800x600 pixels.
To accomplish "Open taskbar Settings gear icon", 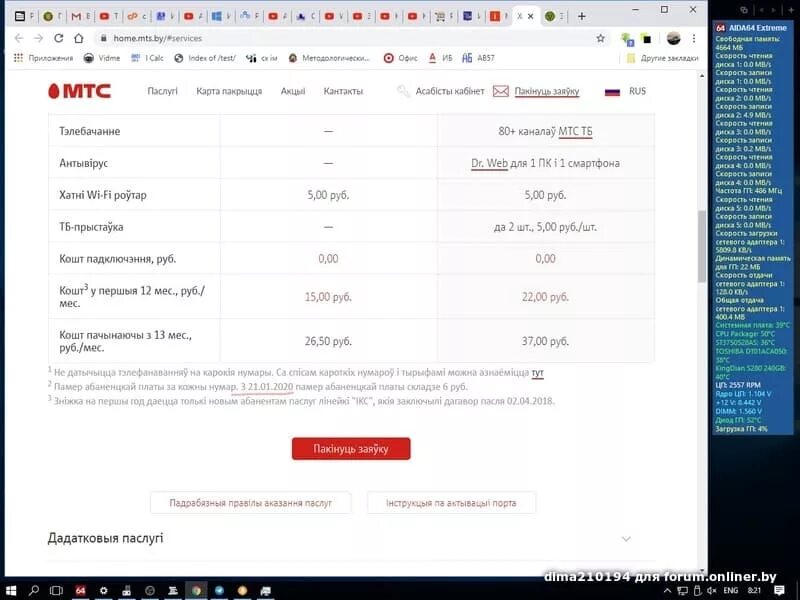I will pos(103,591).
